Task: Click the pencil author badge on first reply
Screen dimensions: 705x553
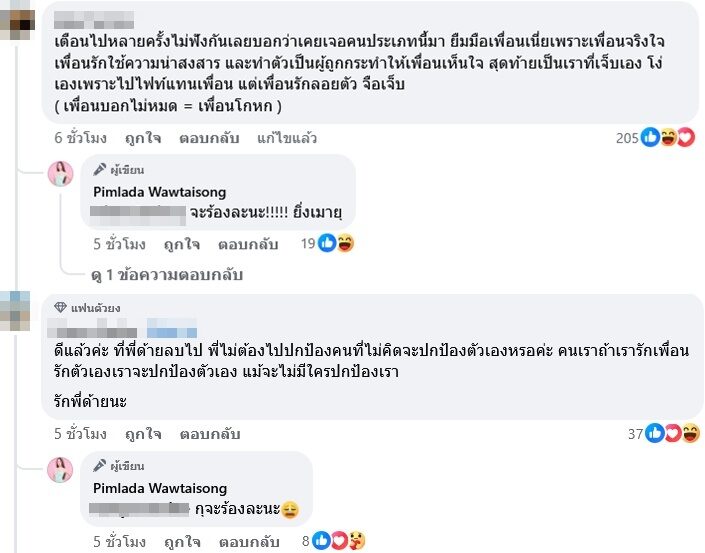Action: pos(100,169)
